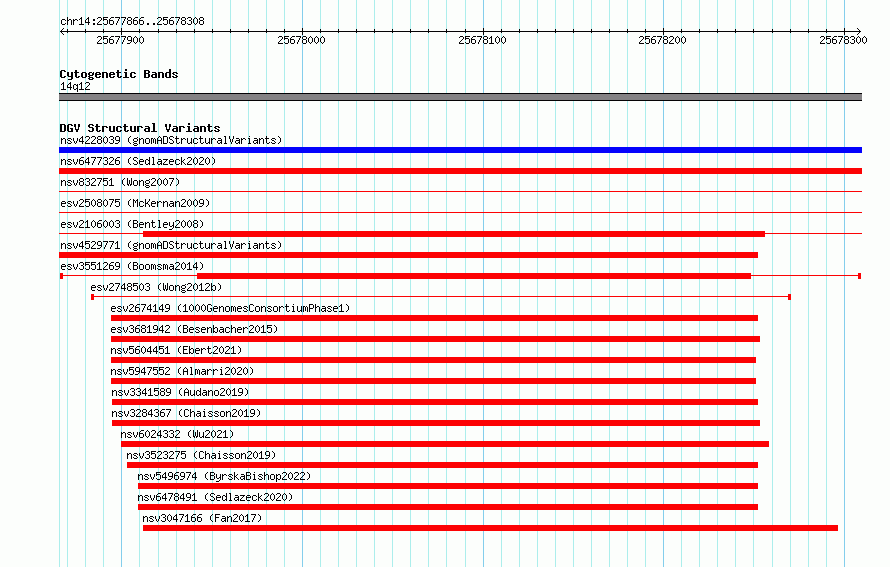Open nsv3284367 (Chaisson2019) label
890x567 pixels.
tap(186, 413)
